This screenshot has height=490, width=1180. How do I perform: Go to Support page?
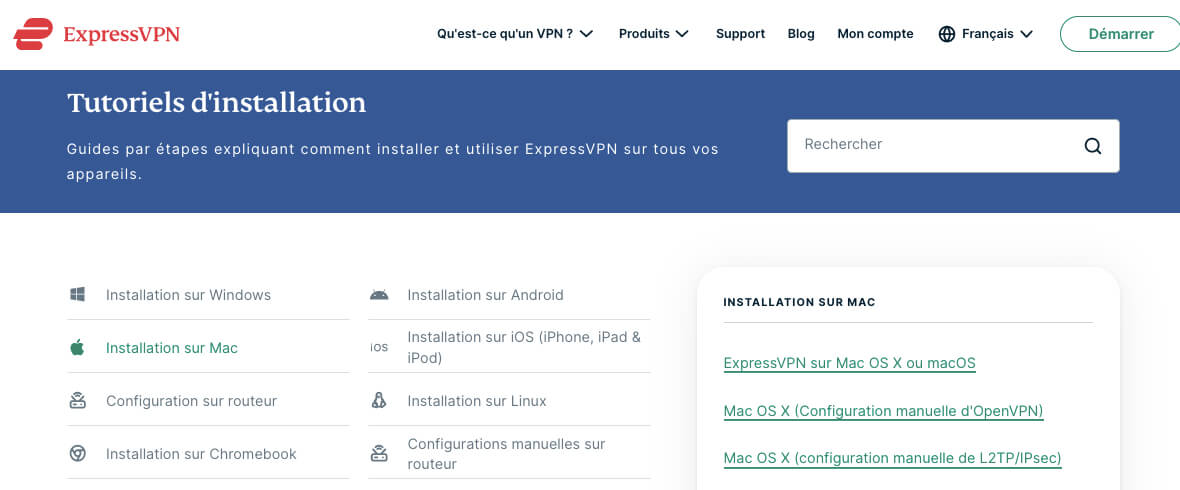(741, 34)
